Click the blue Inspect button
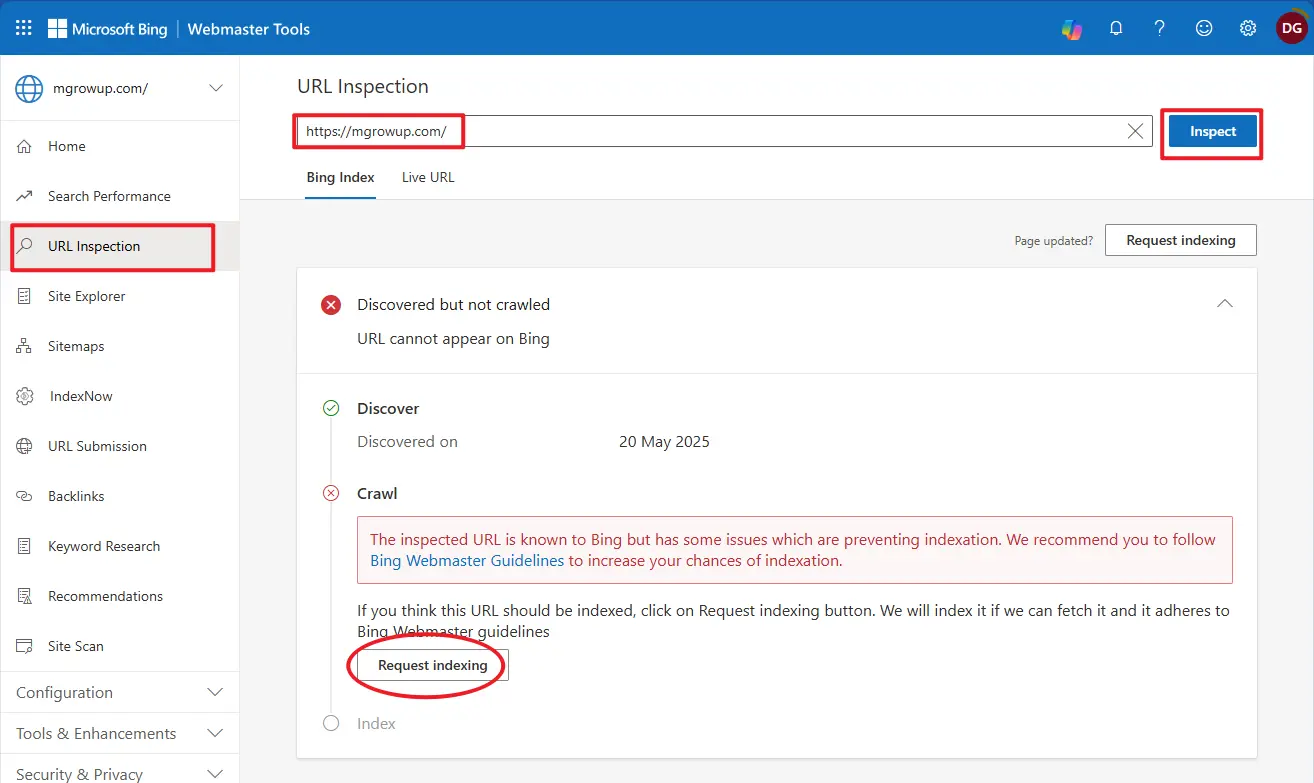Image resolution: width=1314 pixels, height=783 pixels. (1212, 132)
